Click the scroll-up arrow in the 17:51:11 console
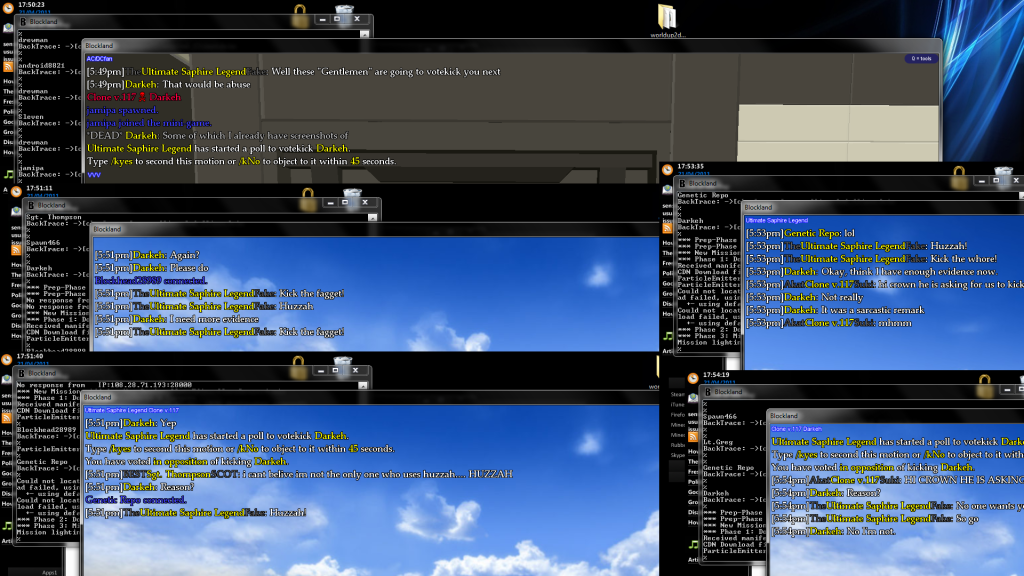1024x576 pixels. point(372,218)
